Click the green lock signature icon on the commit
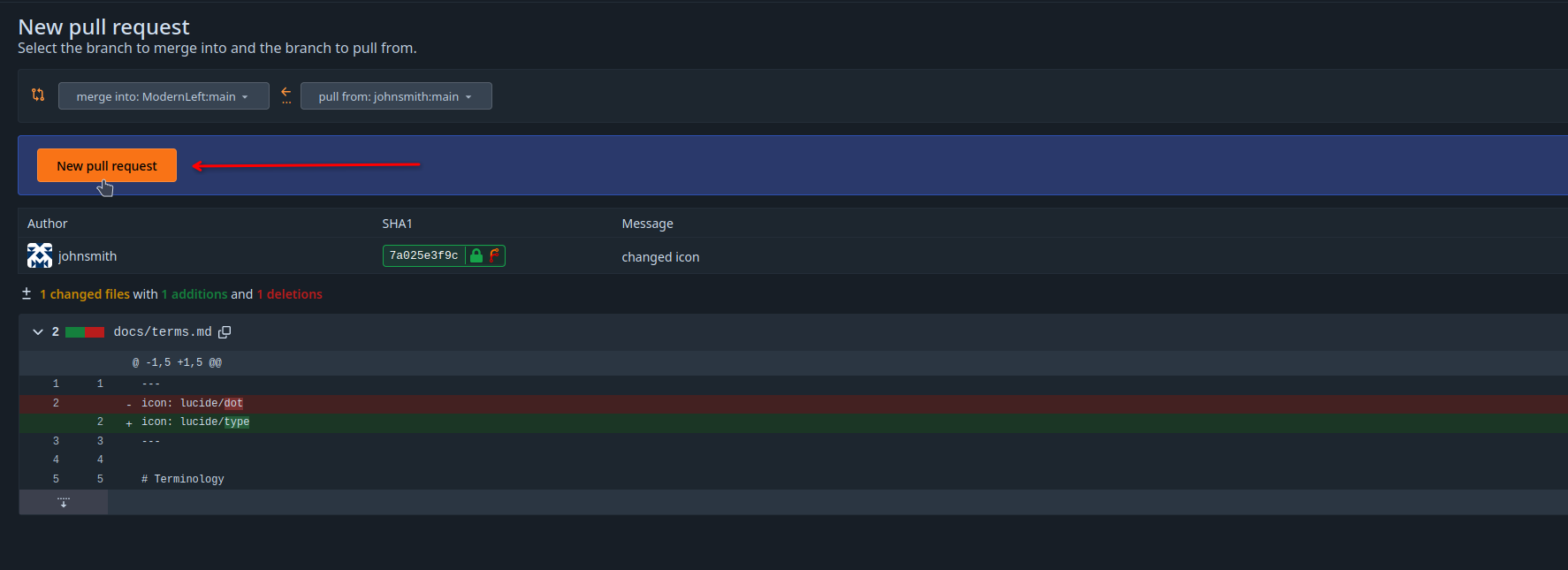 (476, 255)
